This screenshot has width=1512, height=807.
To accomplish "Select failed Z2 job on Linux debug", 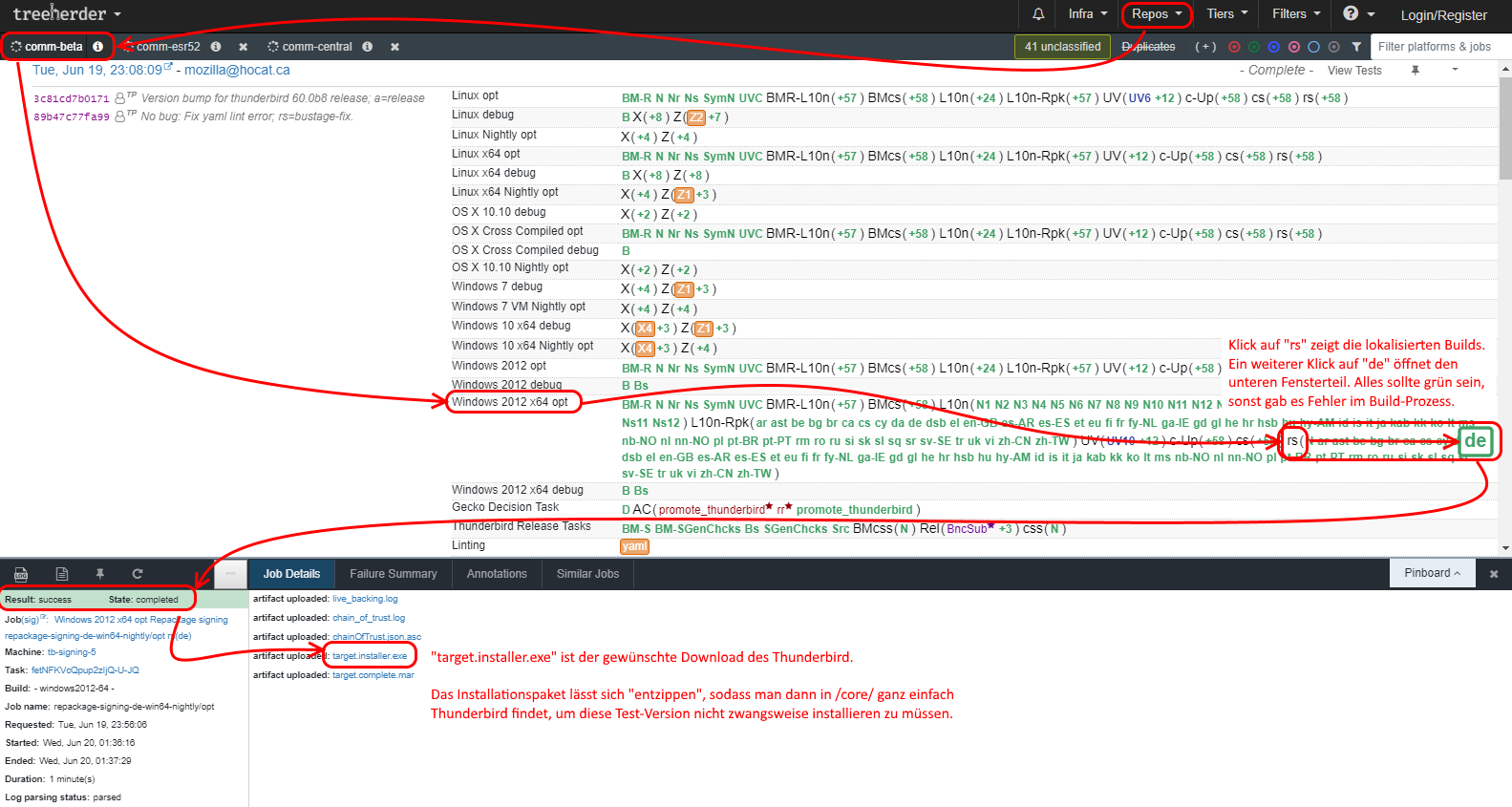I will click(696, 117).
